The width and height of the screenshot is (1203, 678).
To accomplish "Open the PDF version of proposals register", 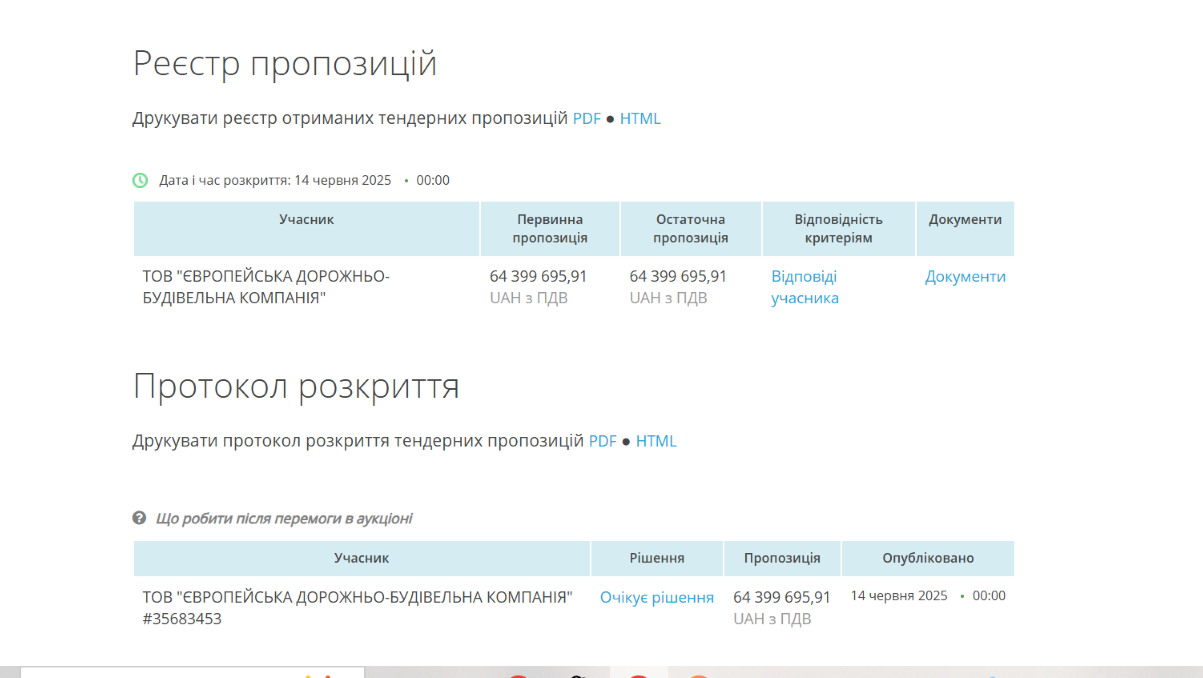I will [587, 119].
